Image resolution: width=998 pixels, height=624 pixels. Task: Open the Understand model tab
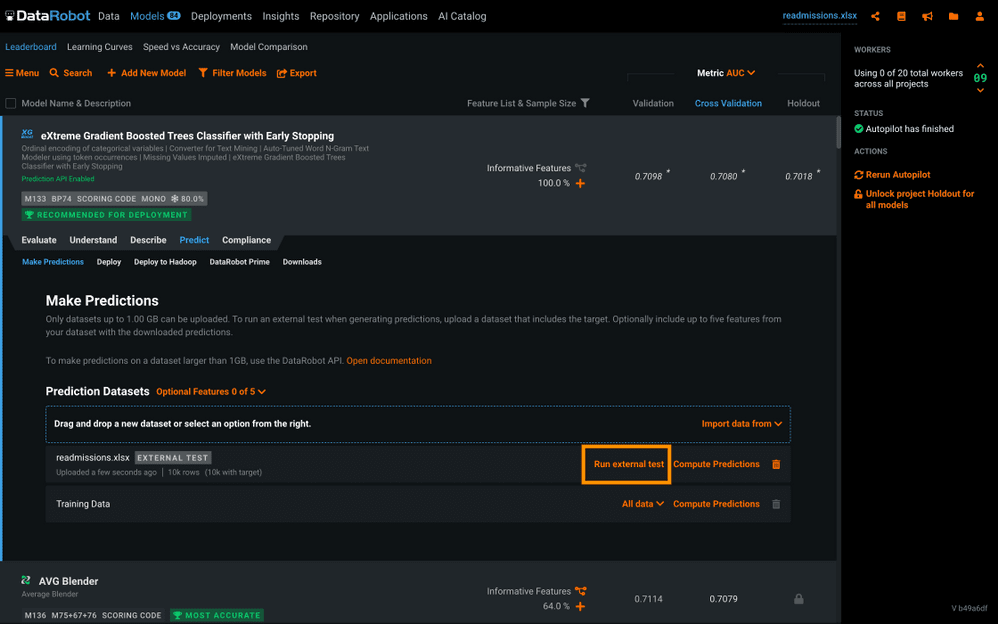(x=93, y=240)
